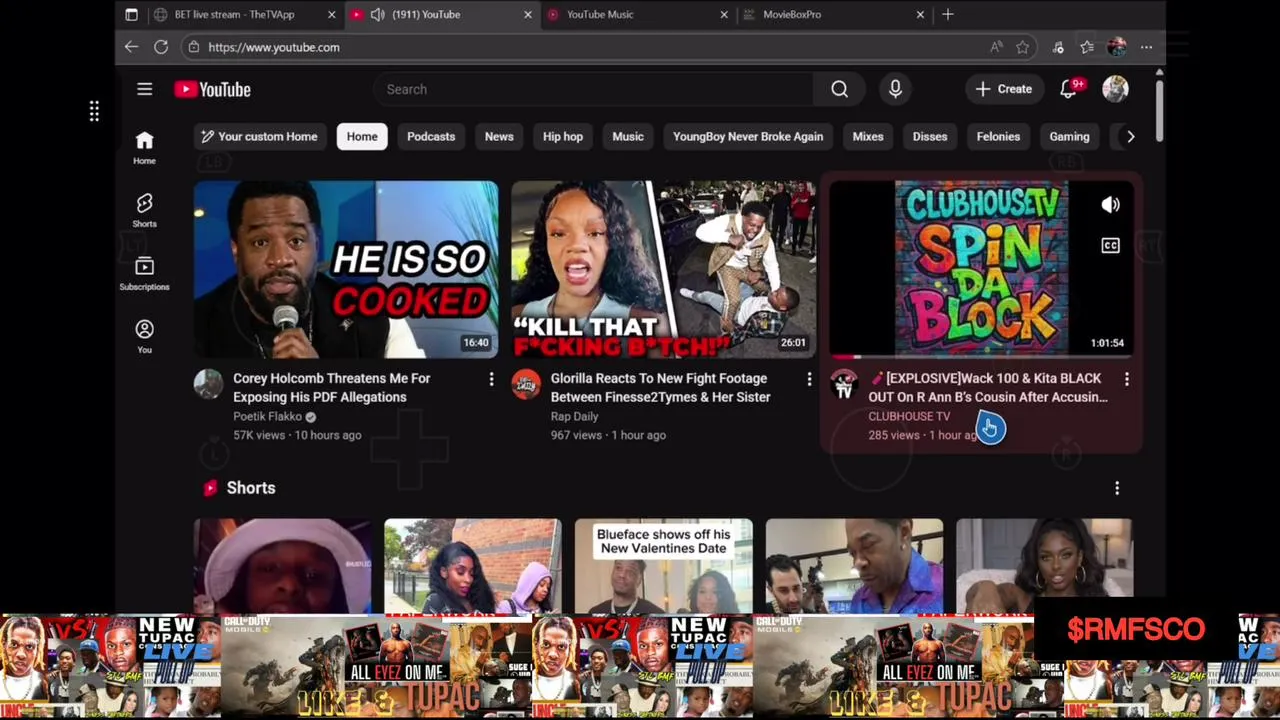Select the Home chip
This screenshot has width=1280, height=720.
click(362, 137)
